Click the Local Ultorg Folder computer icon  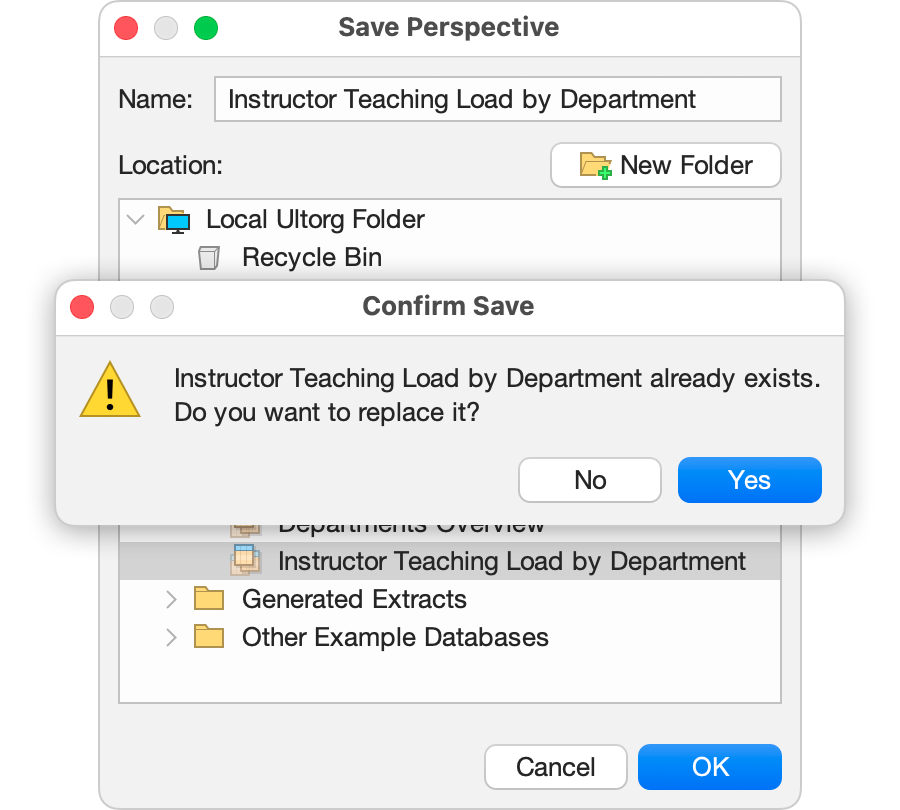click(175, 219)
